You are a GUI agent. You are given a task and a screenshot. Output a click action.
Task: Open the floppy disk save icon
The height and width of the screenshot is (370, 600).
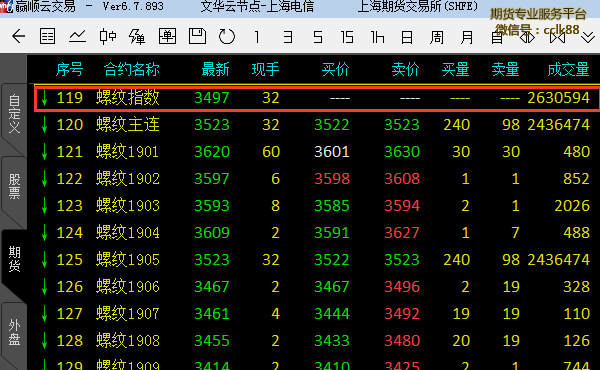coord(197,36)
